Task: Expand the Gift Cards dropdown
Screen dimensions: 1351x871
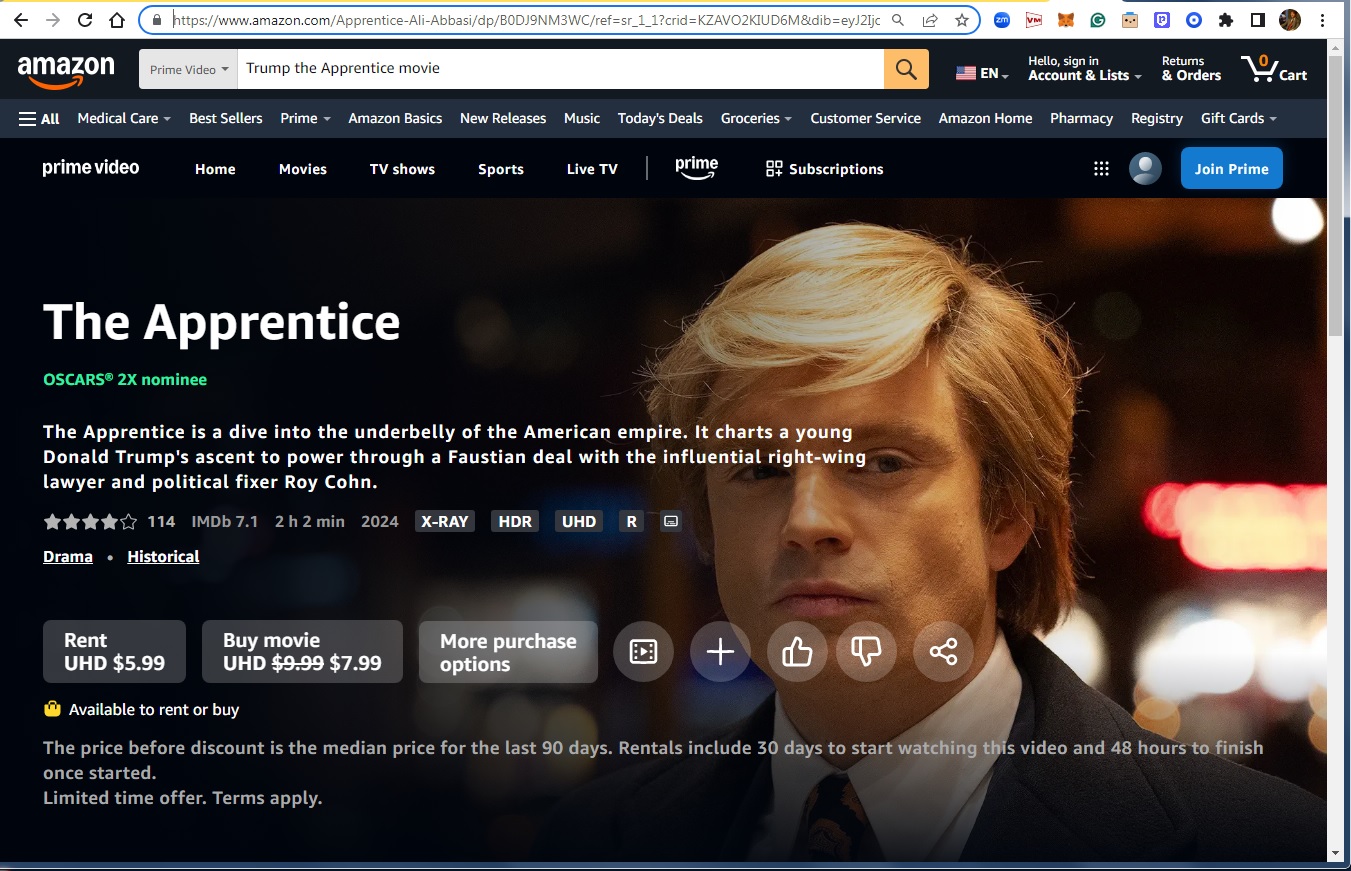Action: click(1239, 118)
